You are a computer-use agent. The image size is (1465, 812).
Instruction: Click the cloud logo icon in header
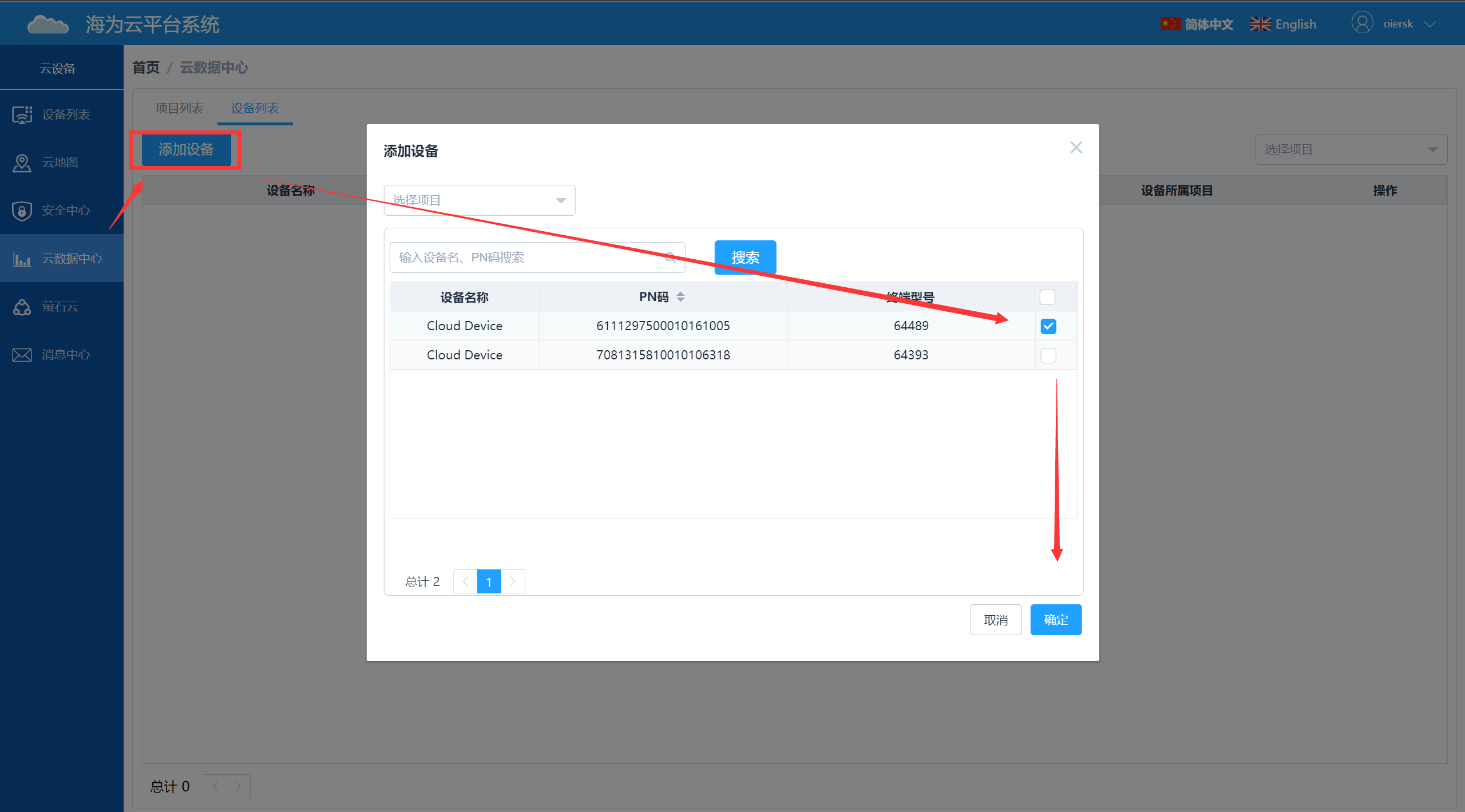tap(48, 25)
